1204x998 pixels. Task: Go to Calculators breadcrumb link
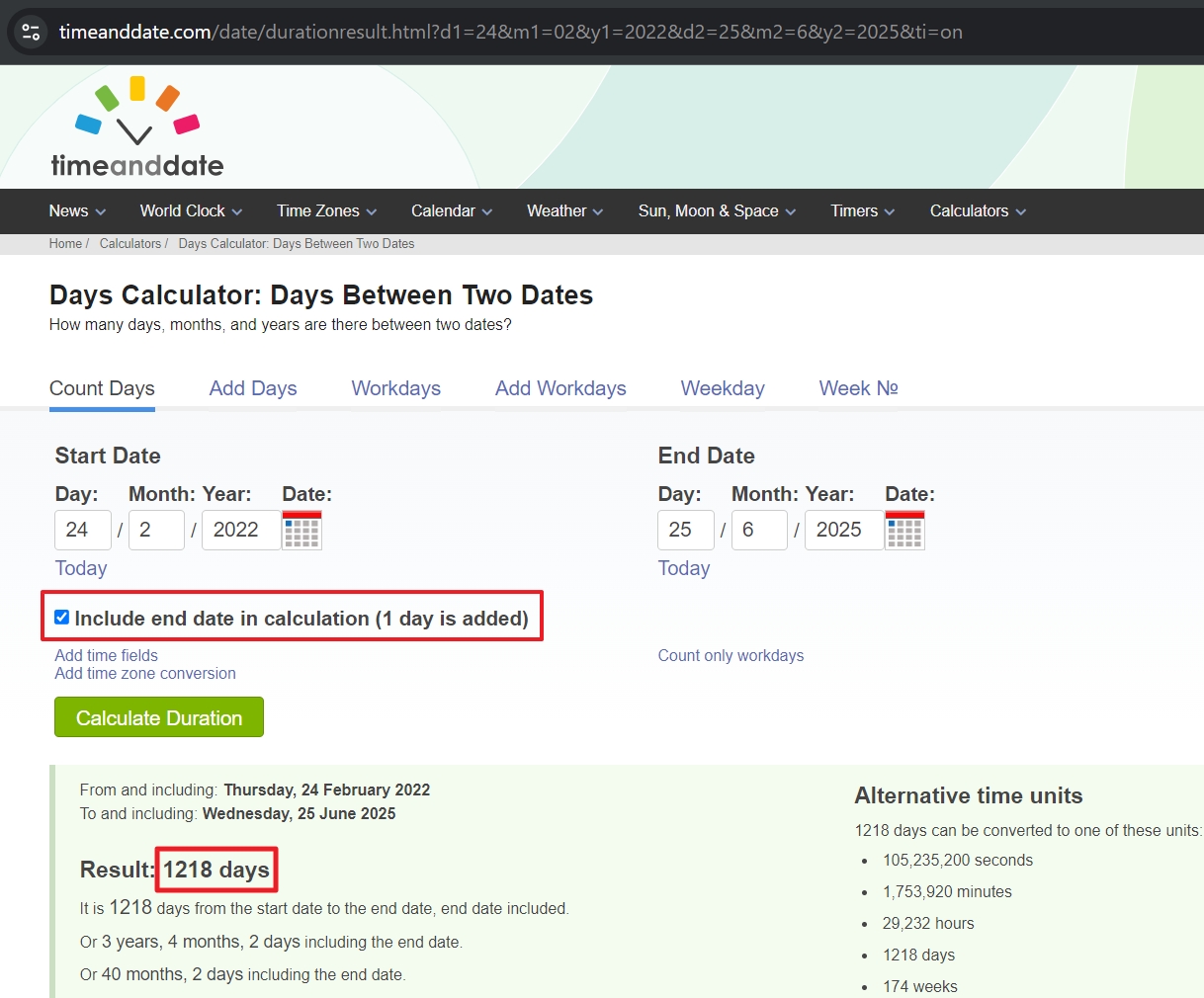pos(130,244)
